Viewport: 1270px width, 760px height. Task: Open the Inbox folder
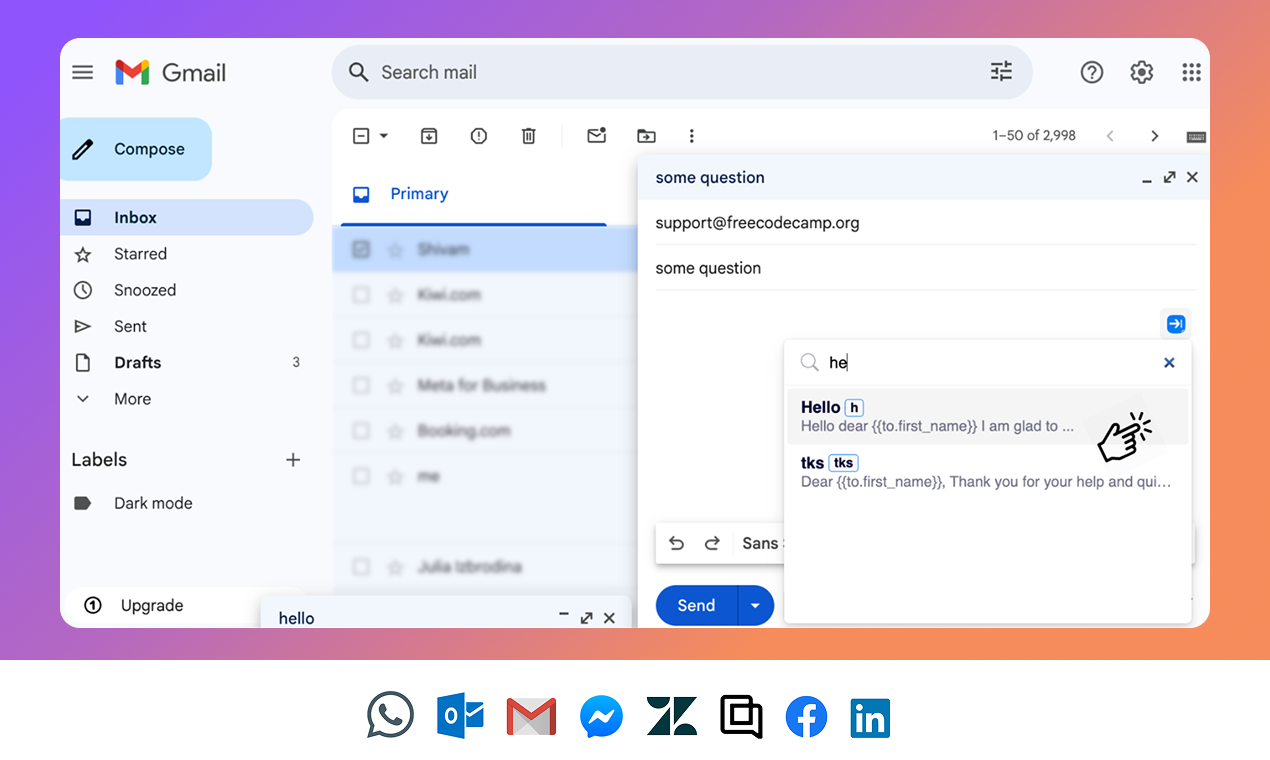187,217
